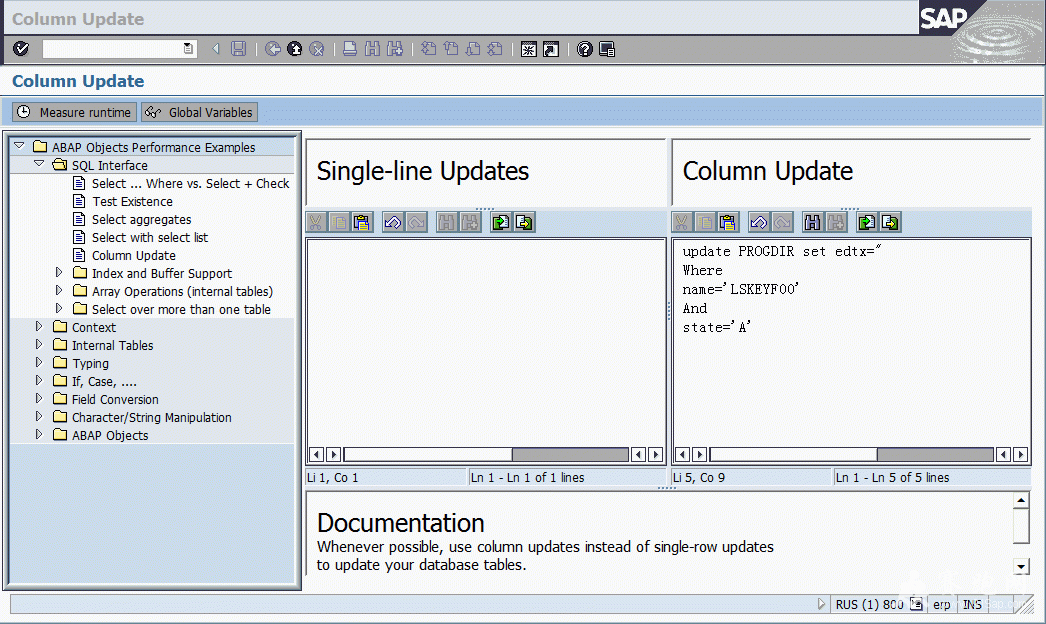1046x624 pixels.
Task: Open the command field history dropdown
Action: pyautogui.click(x=188, y=49)
